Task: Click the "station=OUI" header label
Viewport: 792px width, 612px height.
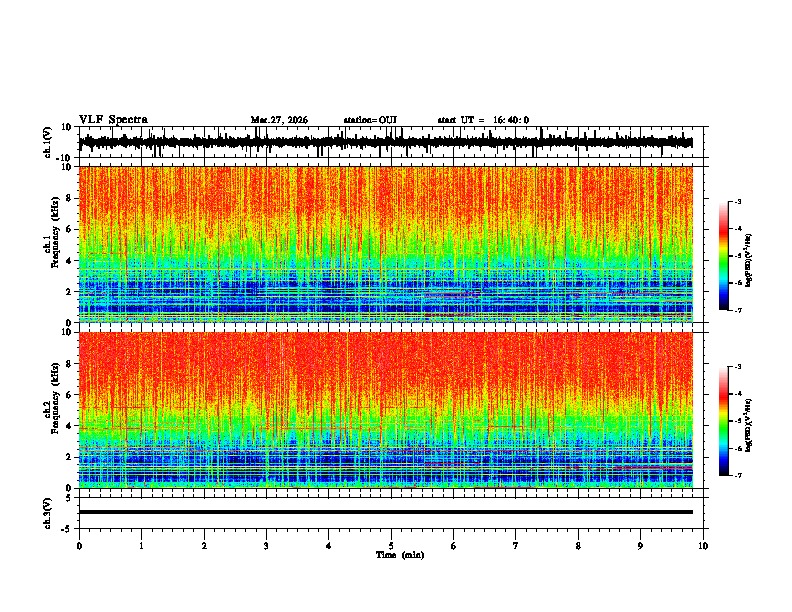Action: point(370,120)
